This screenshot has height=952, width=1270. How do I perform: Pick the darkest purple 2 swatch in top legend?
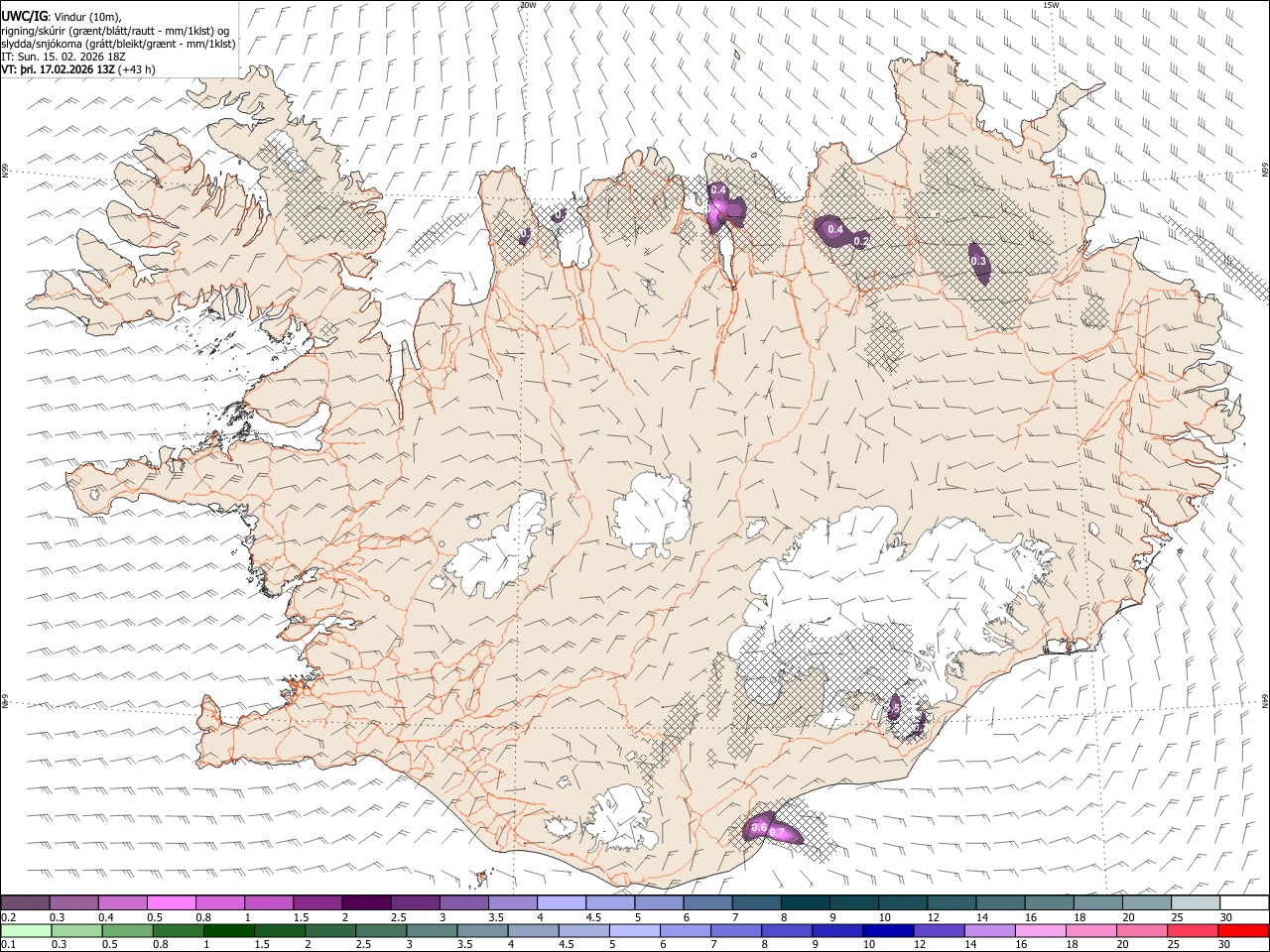pyautogui.click(x=366, y=902)
